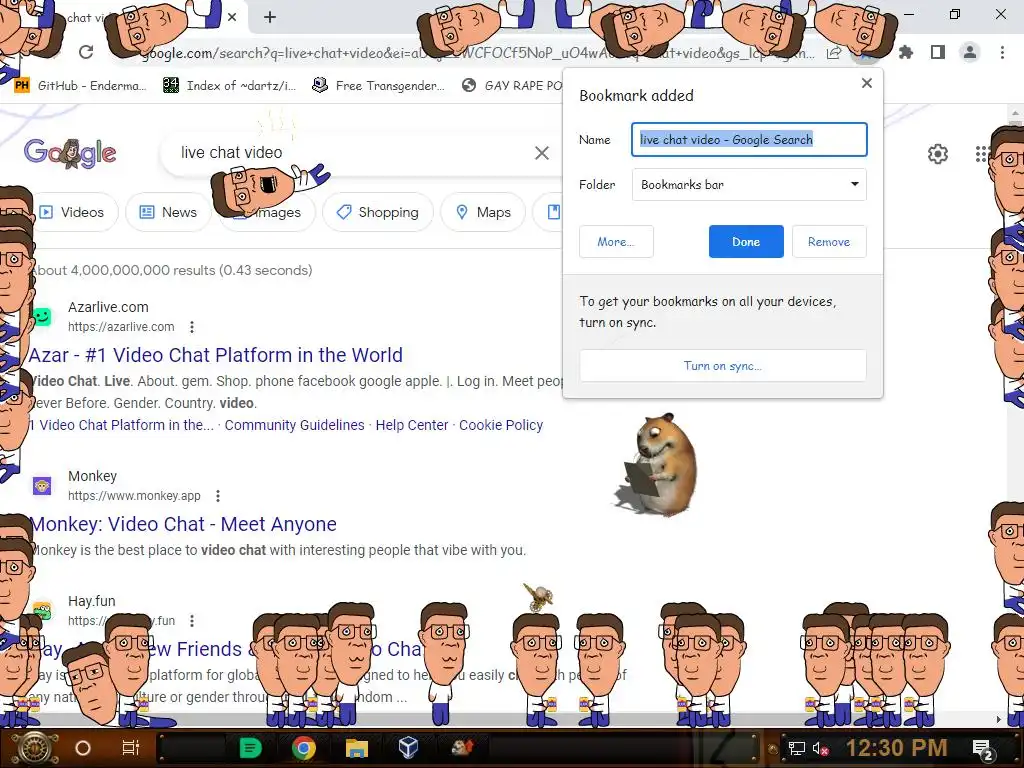The height and width of the screenshot is (768, 1024).
Task: Click the vertical scrollbar up arrow
Action: coord(1016,113)
